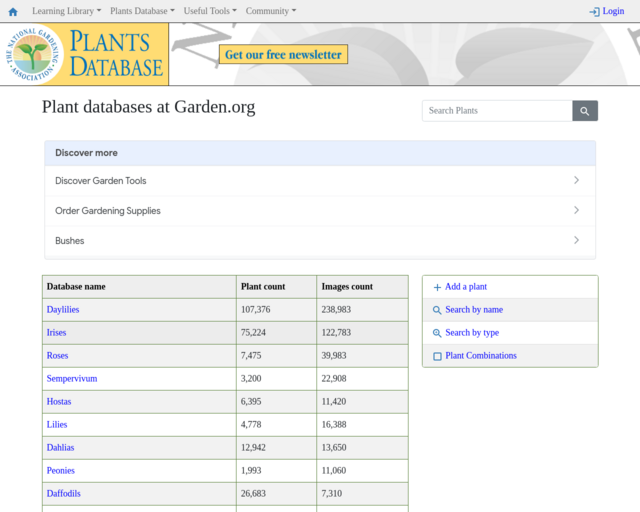640x512 pixels.
Task: Click the chevron on the Bushes row
Action: tap(576, 240)
